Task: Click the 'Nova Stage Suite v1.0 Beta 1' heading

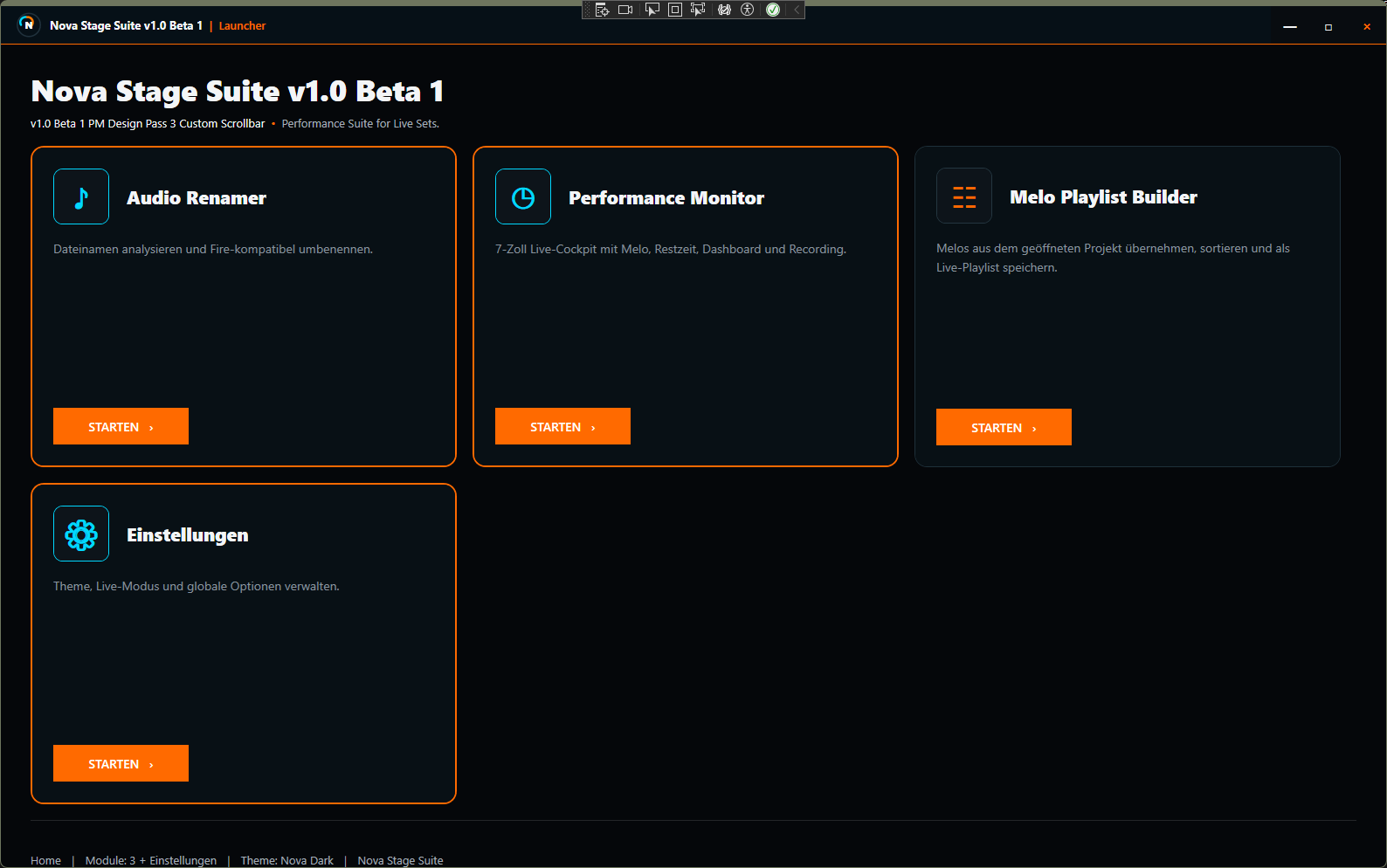Action: point(238,91)
